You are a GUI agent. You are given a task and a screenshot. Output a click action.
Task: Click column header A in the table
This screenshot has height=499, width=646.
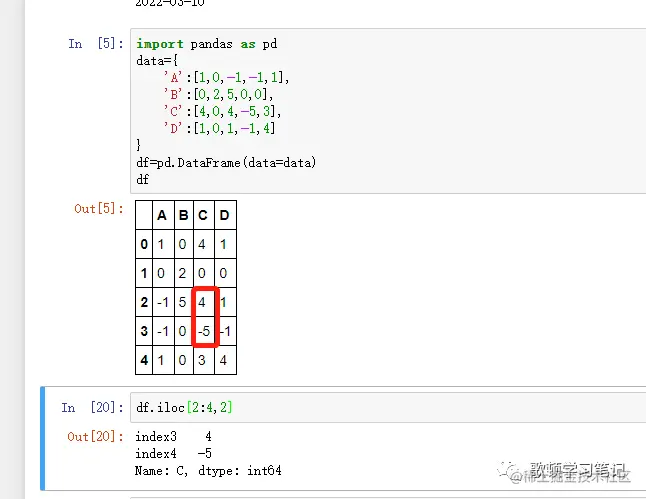[x=163, y=215]
